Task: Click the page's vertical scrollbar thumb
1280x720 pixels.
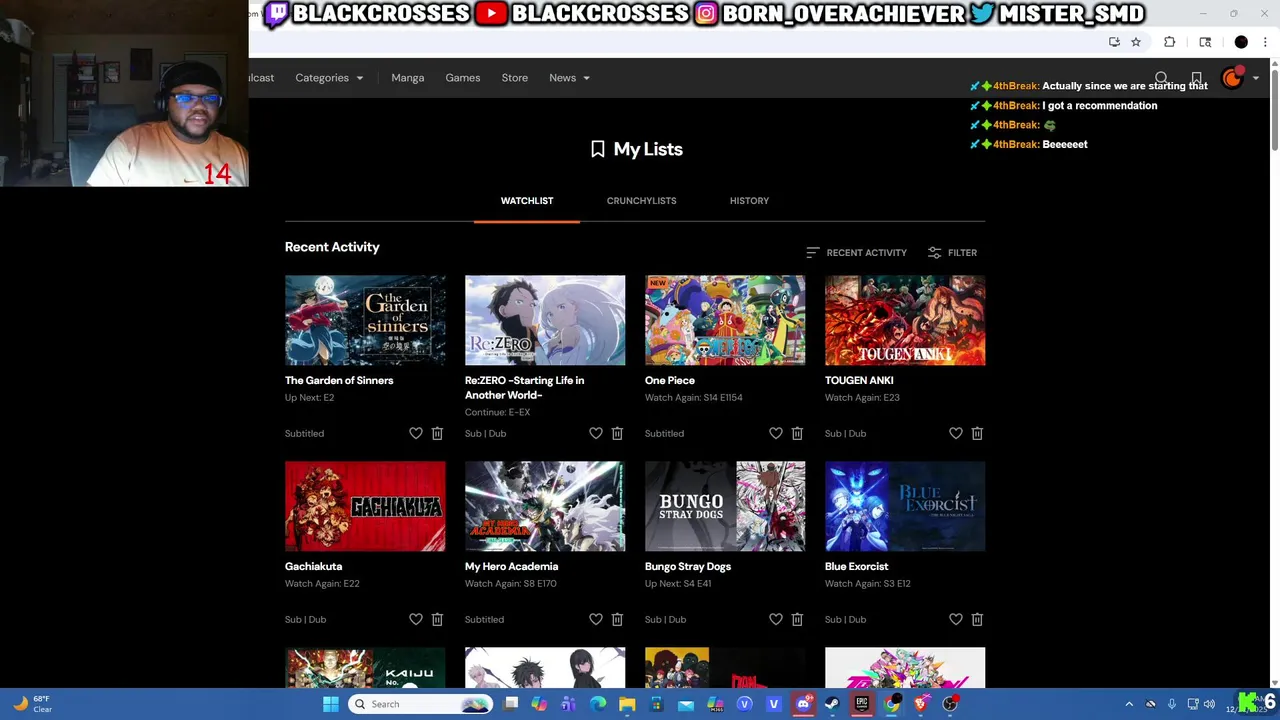Action: [x=1274, y=110]
